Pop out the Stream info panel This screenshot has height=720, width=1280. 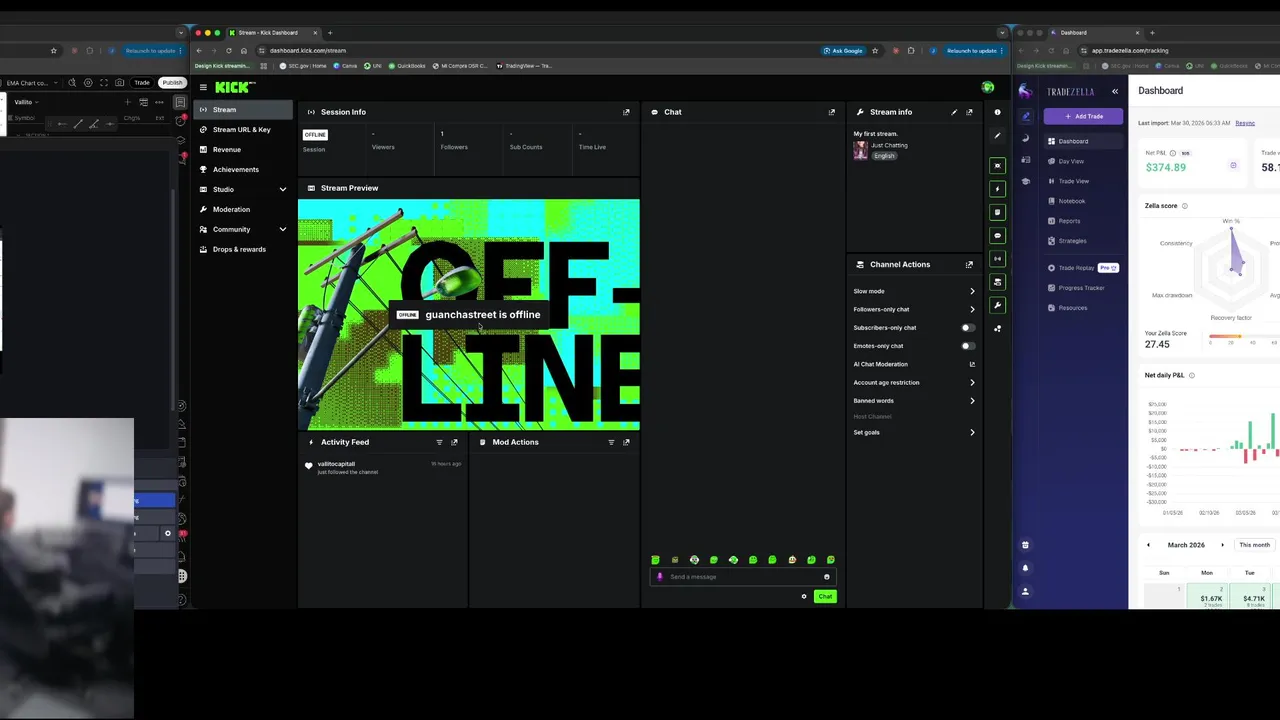969,112
